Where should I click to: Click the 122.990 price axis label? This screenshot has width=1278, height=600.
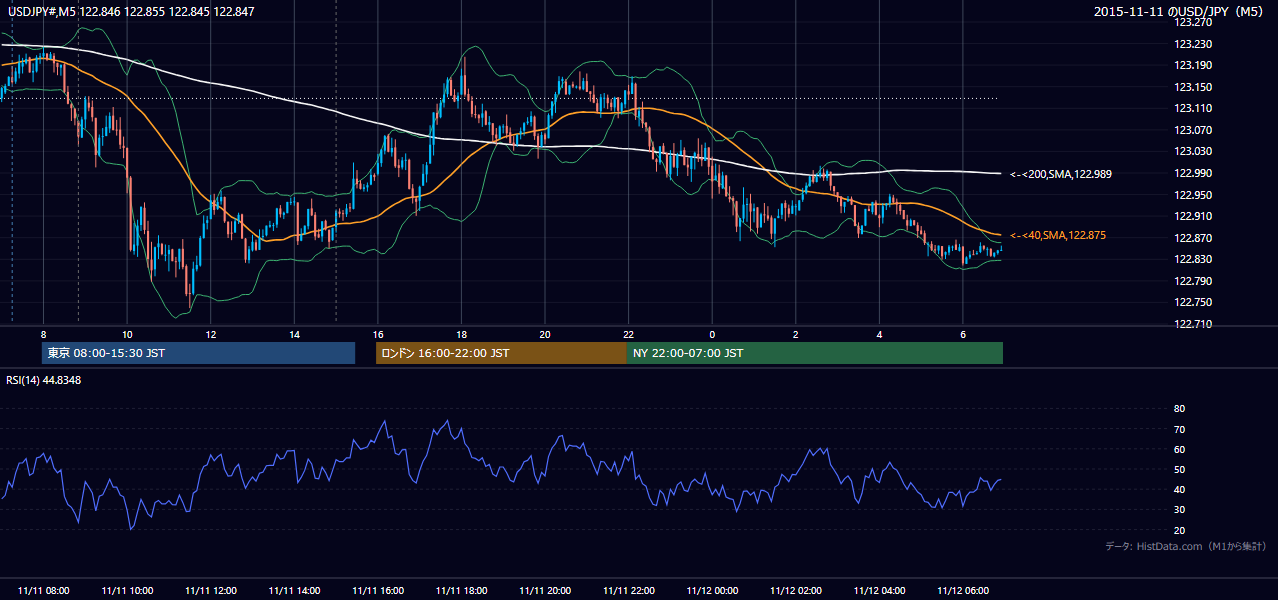[x=1193, y=173]
